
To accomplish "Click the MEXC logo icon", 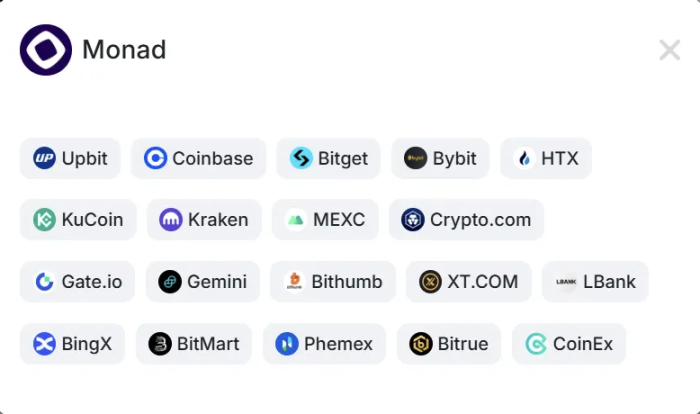I will 296,220.
